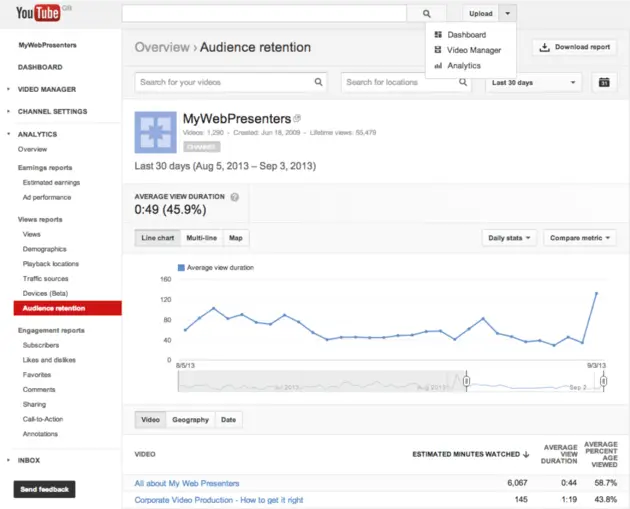Click the download arrow icon on Download report
Image resolution: width=630 pixels, height=509 pixels.
pyautogui.click(x=544, y=47)
